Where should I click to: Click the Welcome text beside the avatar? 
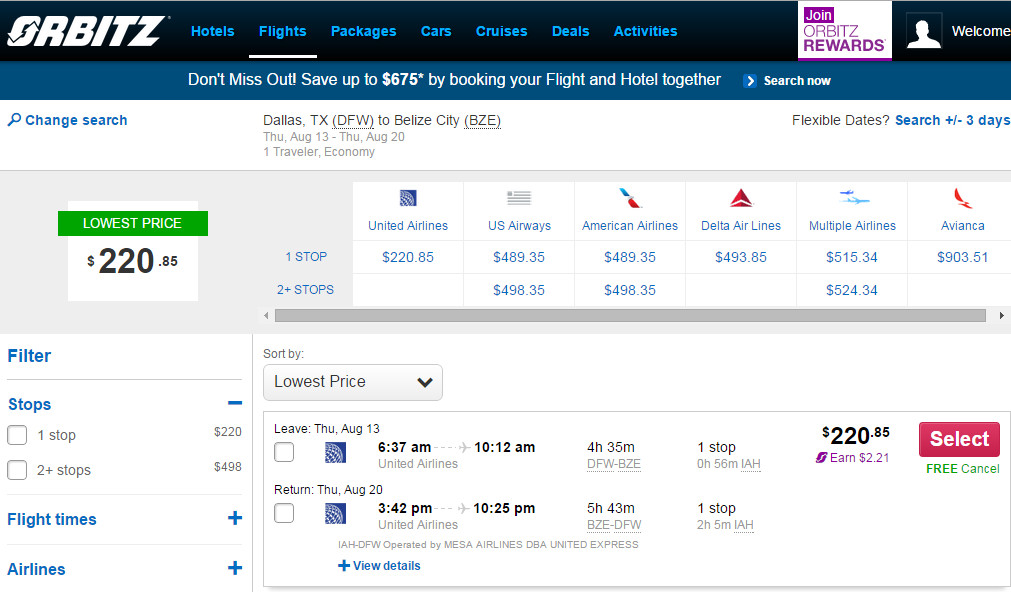coord(981,31)
